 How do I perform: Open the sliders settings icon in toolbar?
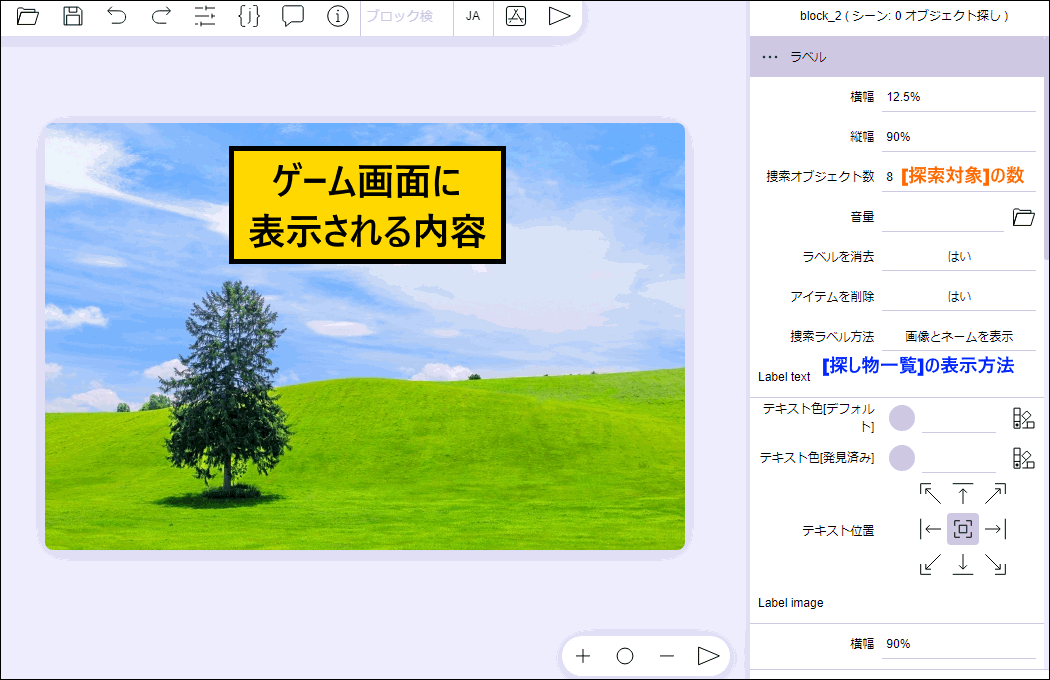[205, 16]
